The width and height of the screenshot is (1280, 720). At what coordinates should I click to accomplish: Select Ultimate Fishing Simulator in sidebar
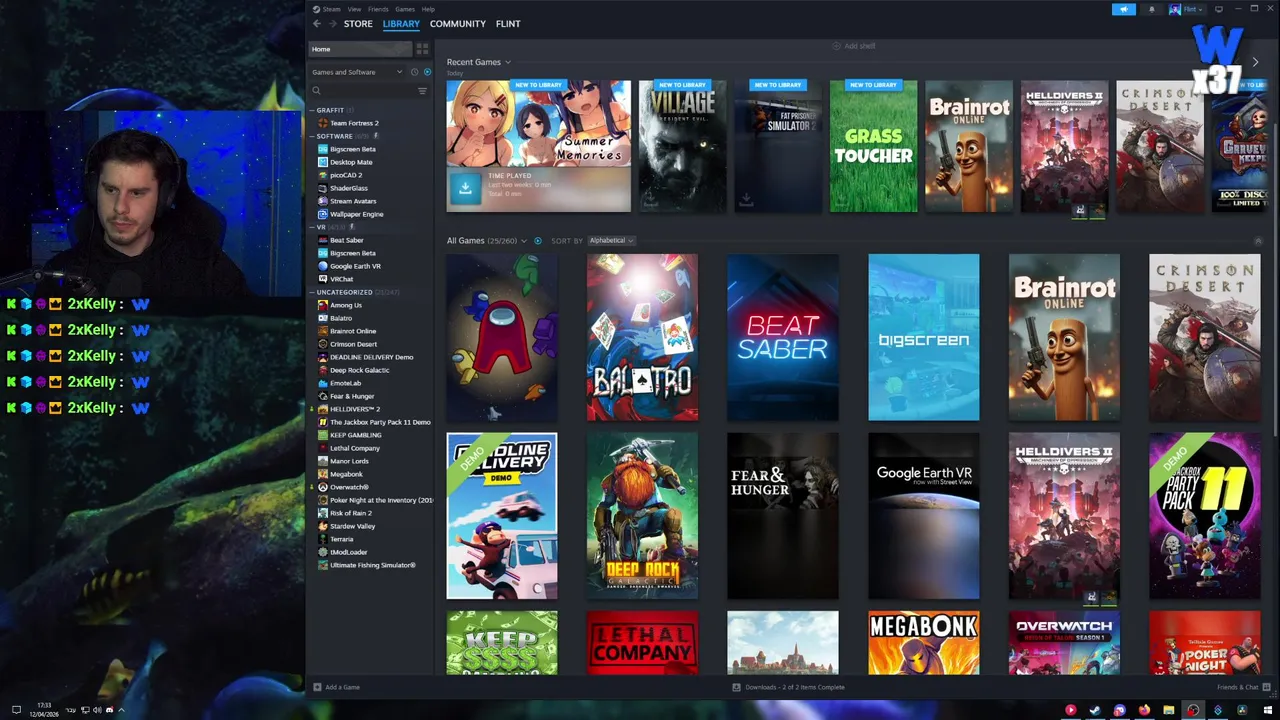coord(372,565)
